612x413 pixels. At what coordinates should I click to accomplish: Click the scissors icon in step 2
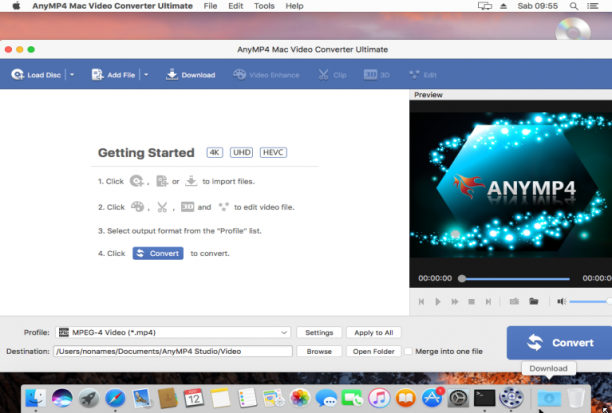[162, 207]
